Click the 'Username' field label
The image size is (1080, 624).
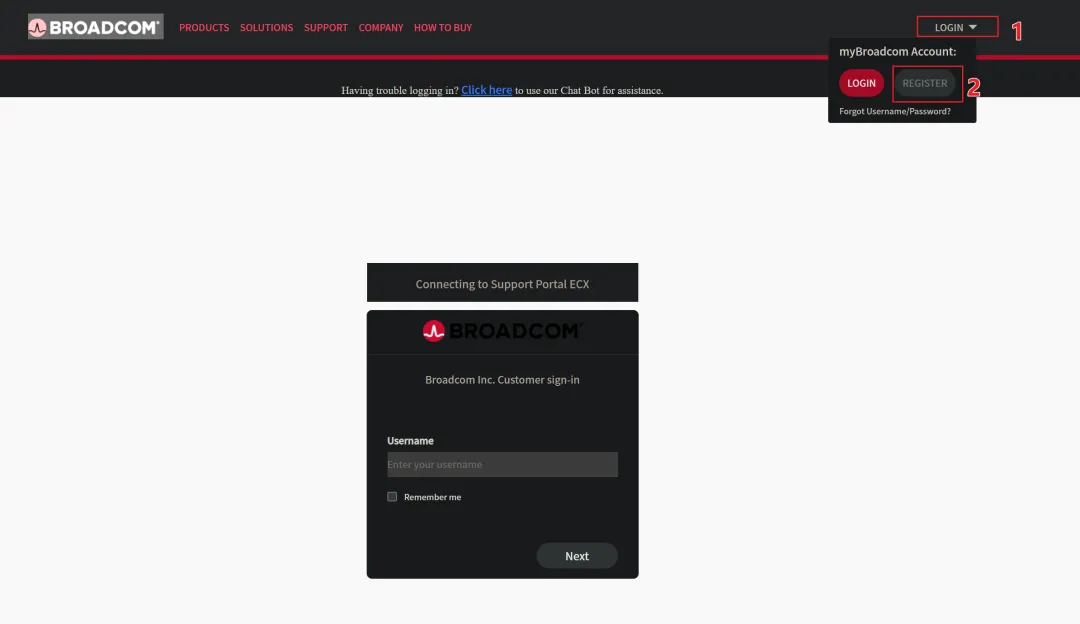(x=411, y=441)
